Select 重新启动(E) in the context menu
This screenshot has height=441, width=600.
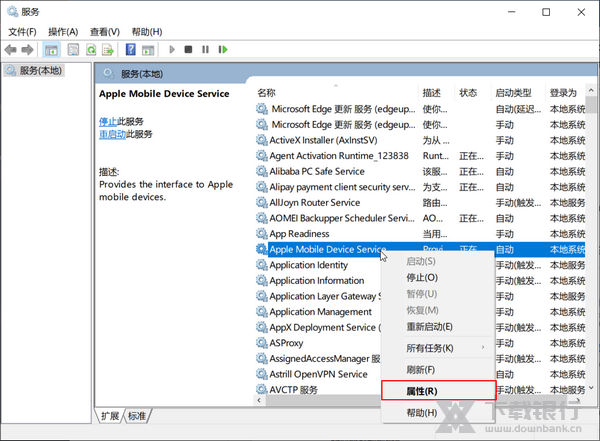pyautogui.click(x=429, y=327)
